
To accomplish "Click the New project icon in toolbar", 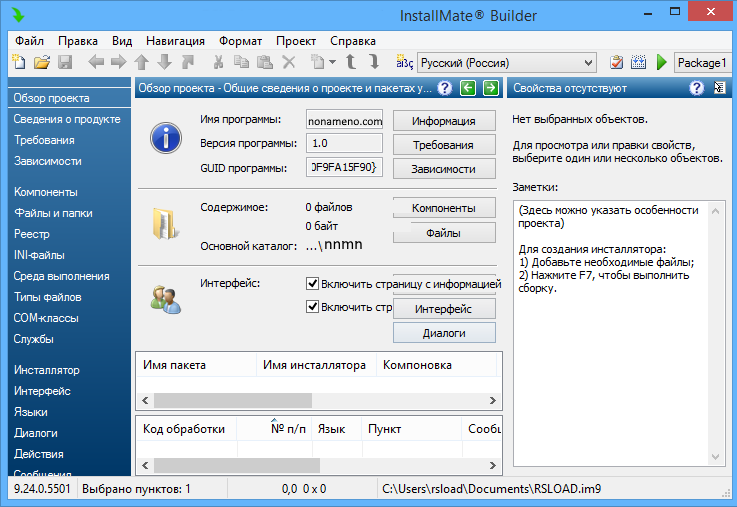I will point(18,62).
